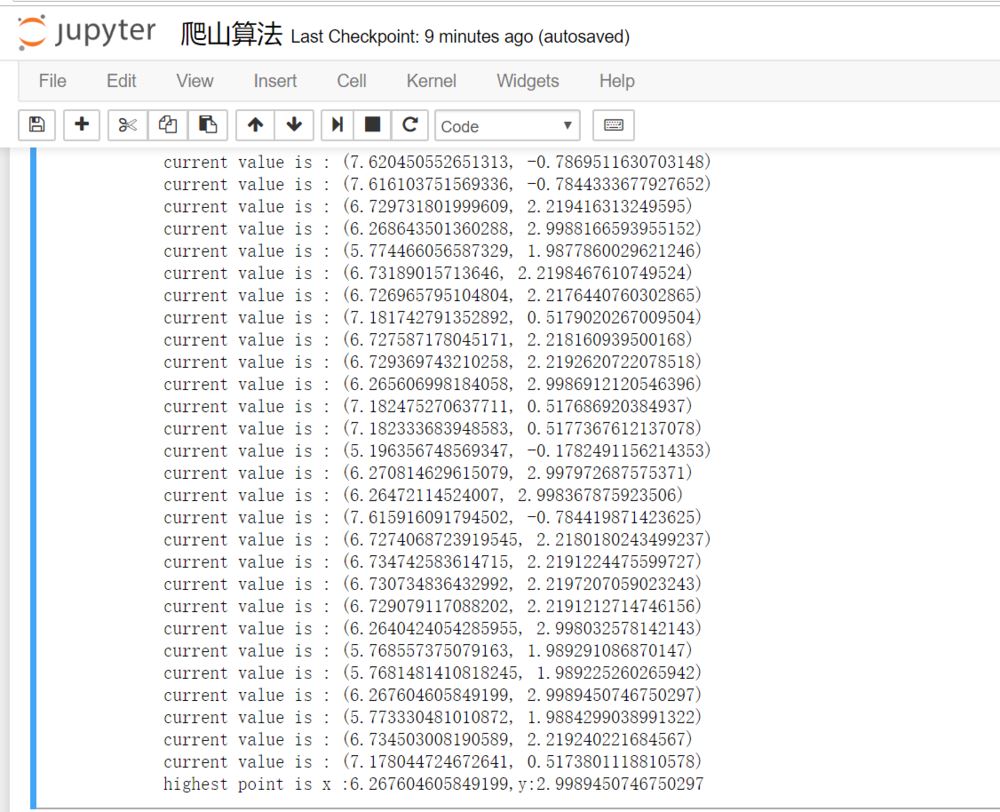Screen dimensions: 1000x812
Task: Click output line with 7.615916091794502
Action: [x=432, y=517]
